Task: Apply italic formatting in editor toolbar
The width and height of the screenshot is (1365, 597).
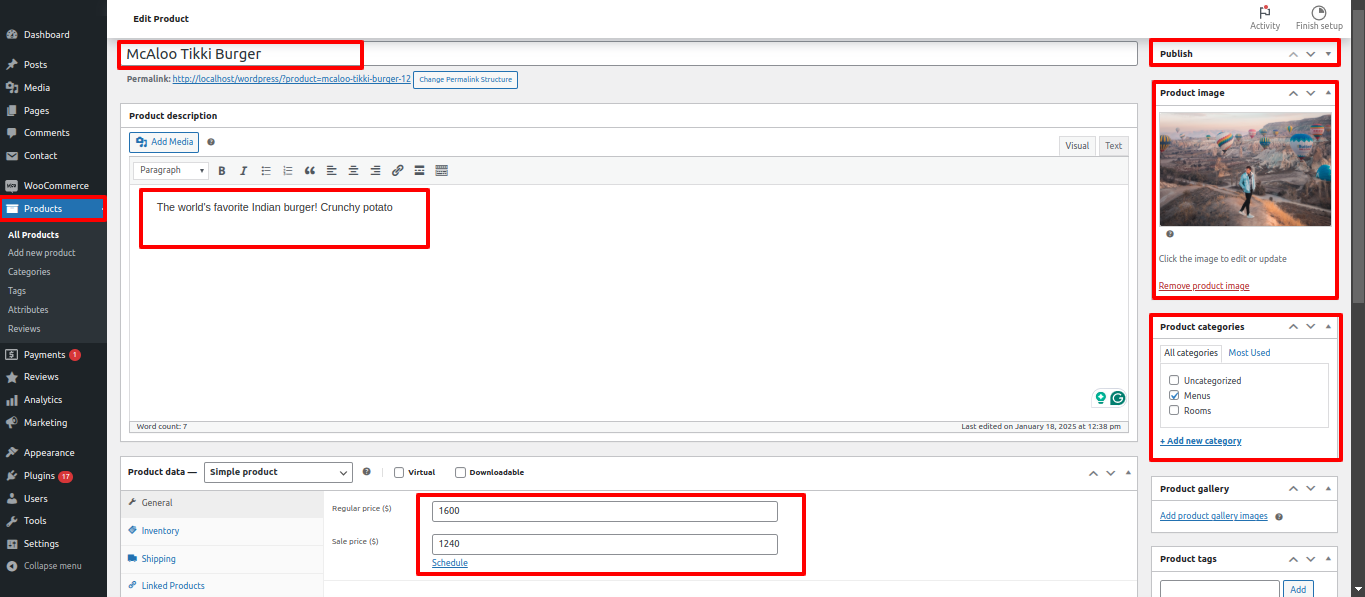Action: click(243, 171)
